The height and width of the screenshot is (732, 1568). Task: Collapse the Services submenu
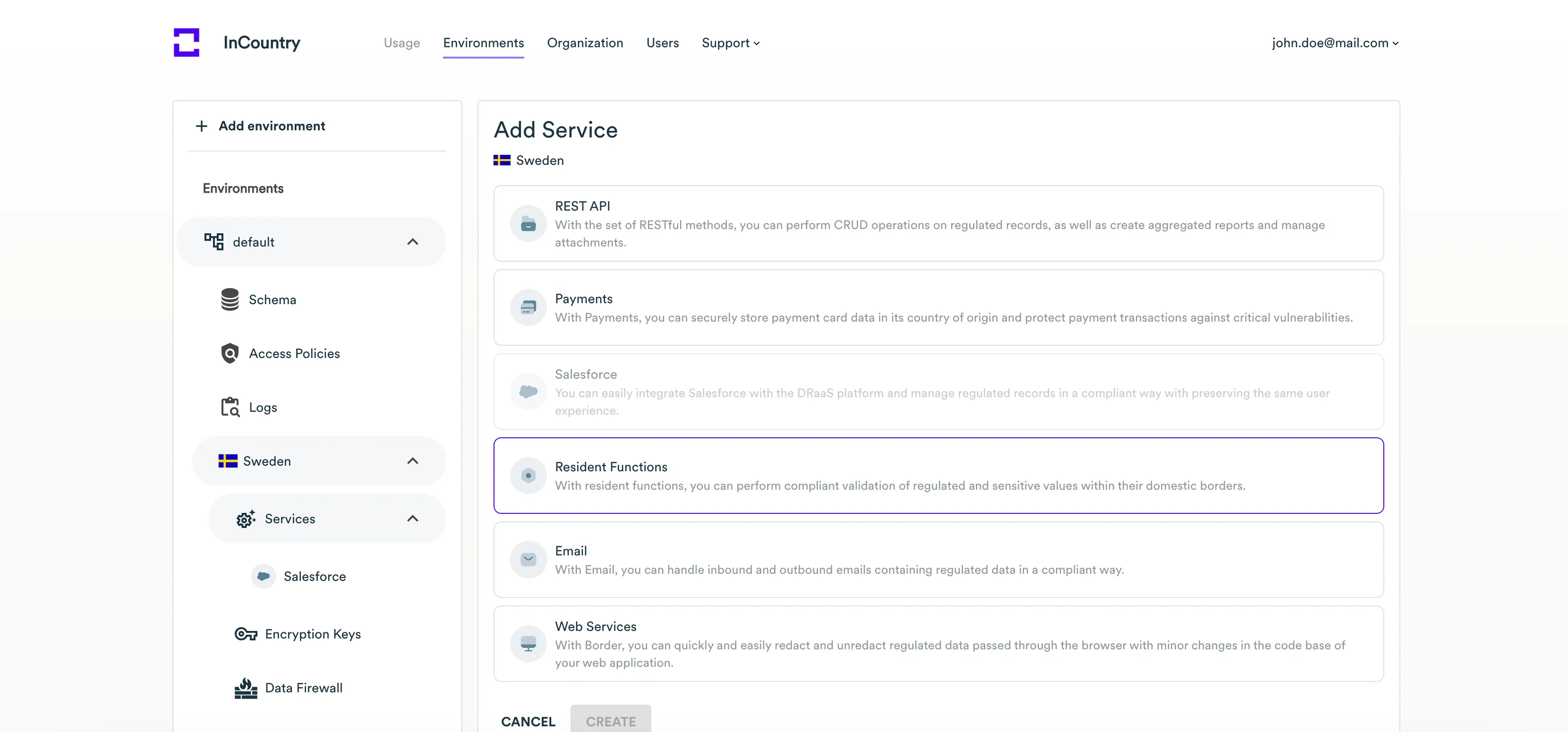point(412,519)
